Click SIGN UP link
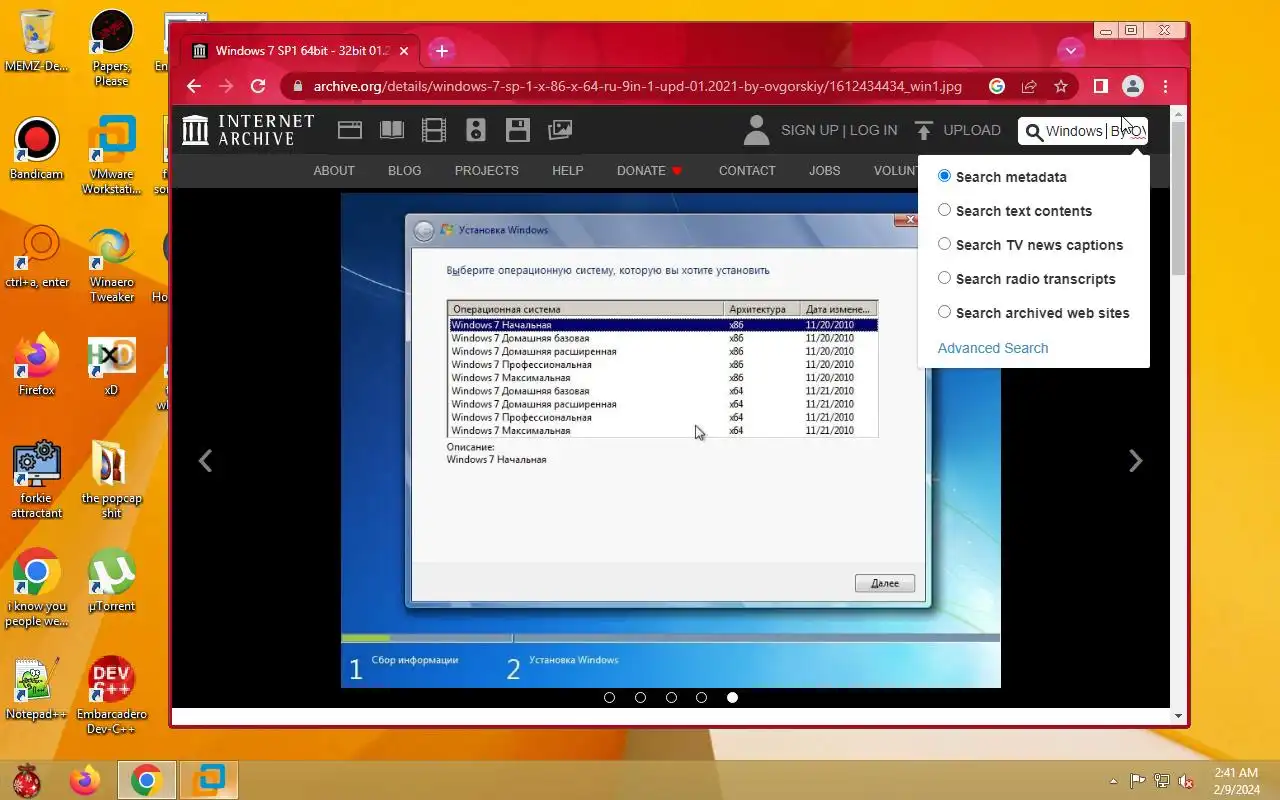This screenshot has height=800, width=1280. pos(810,130)
